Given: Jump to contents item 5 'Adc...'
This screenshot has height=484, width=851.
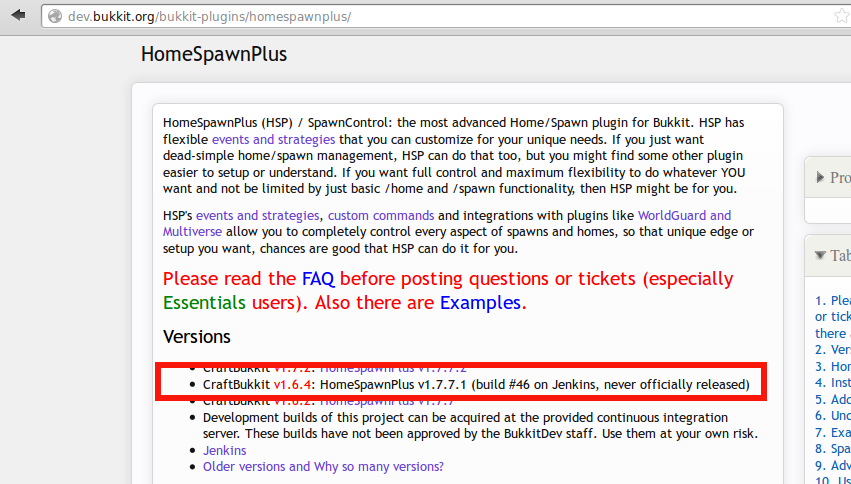Looking at the screenshot, I should coord(833,400).
